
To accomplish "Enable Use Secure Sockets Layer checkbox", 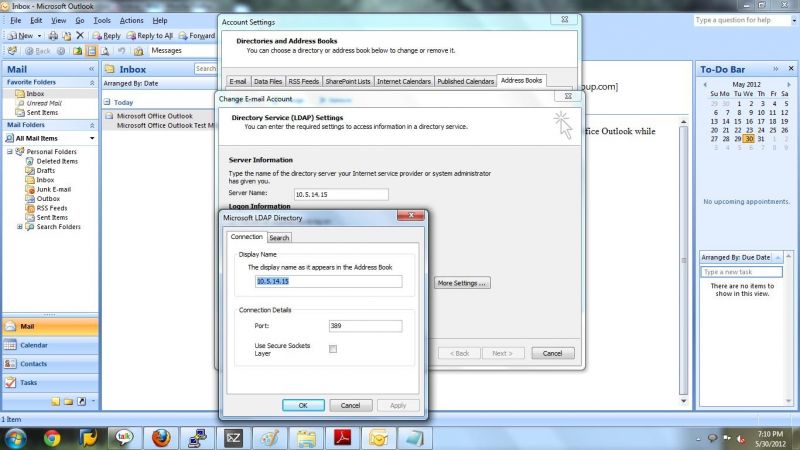I will click(333, 349).
